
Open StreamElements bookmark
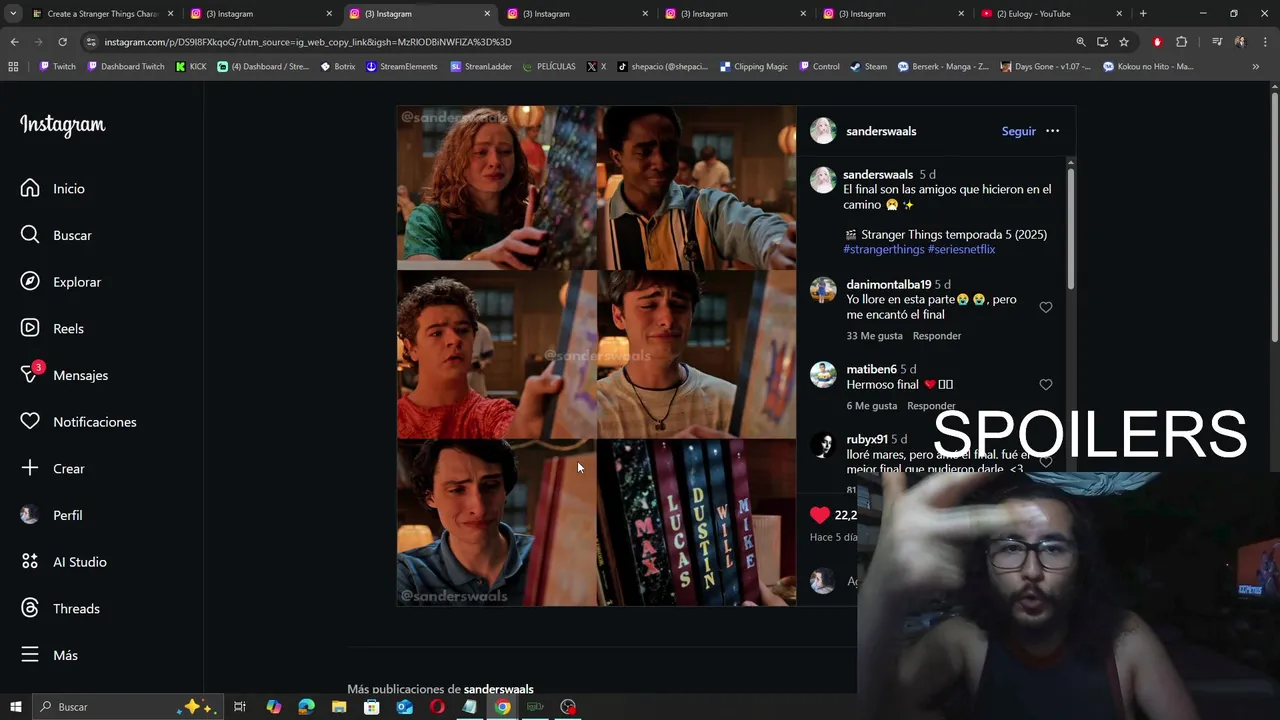[x=401, y=67]
